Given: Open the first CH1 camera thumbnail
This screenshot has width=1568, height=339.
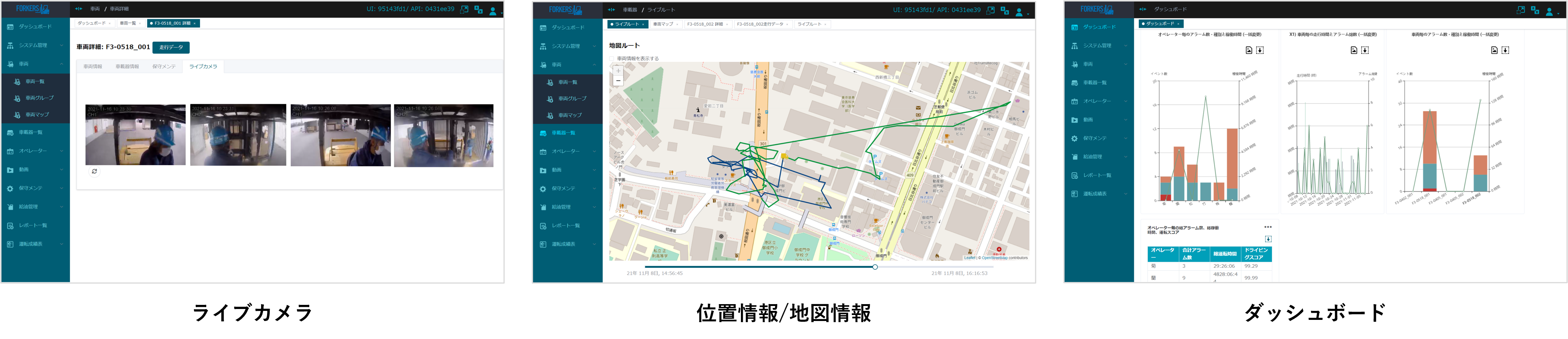Looking at the screenshot, I should [135, 135].
